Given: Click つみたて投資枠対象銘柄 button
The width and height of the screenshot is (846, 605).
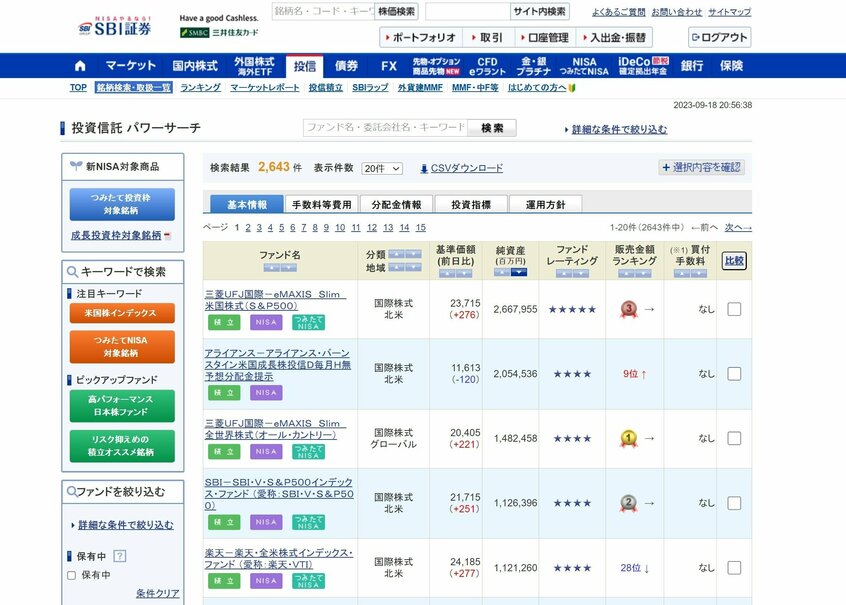Looking at the screenshot, I should pyautogui.click(x=122, y=204).
